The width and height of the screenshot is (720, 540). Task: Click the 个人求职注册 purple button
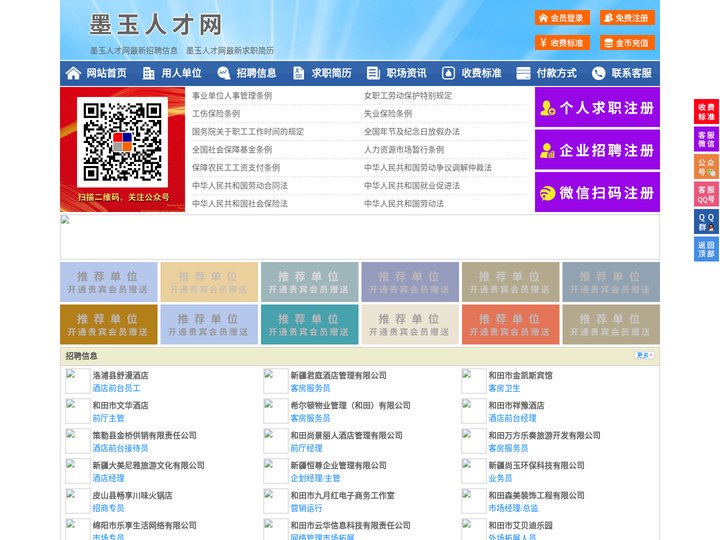click(x=597, y=107)
